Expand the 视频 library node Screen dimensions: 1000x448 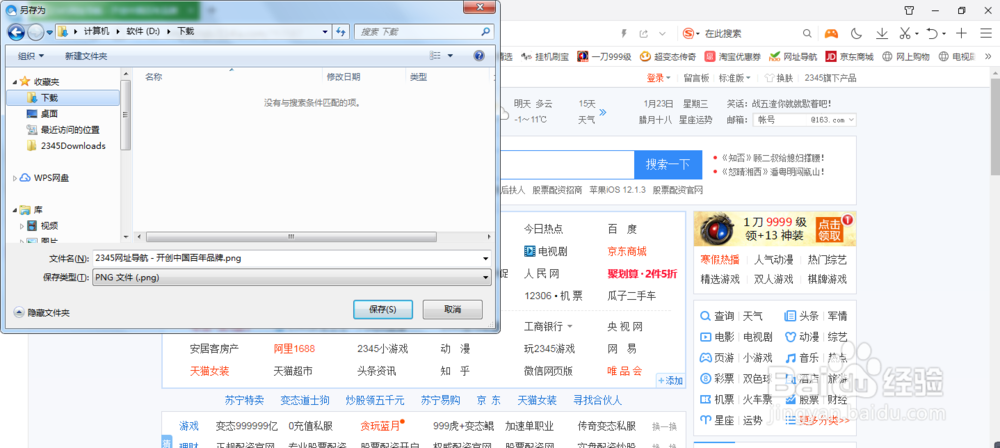(22, 225)
